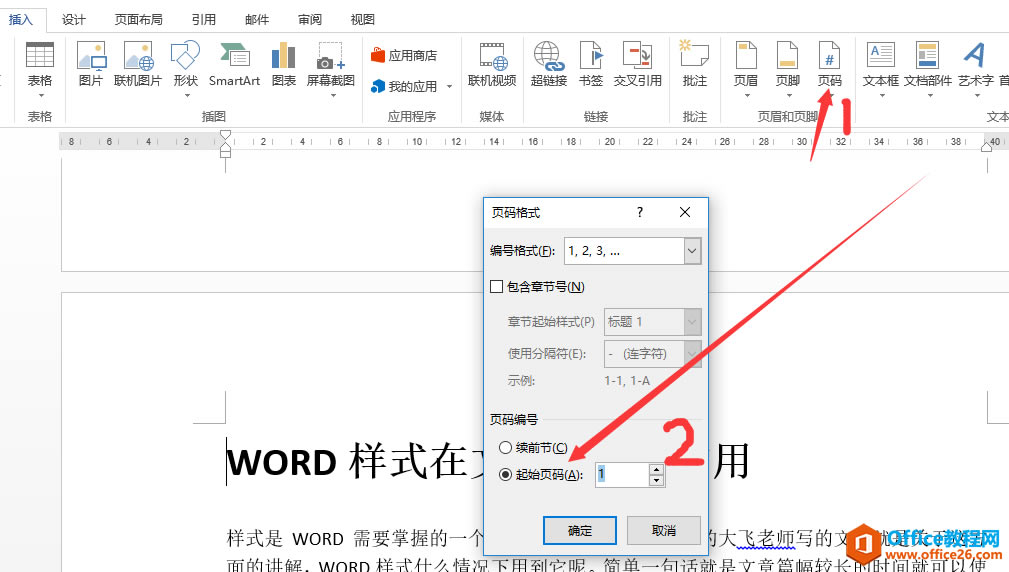
Task: Insert Online Video (联机视频)
Action: coord(492,64)
